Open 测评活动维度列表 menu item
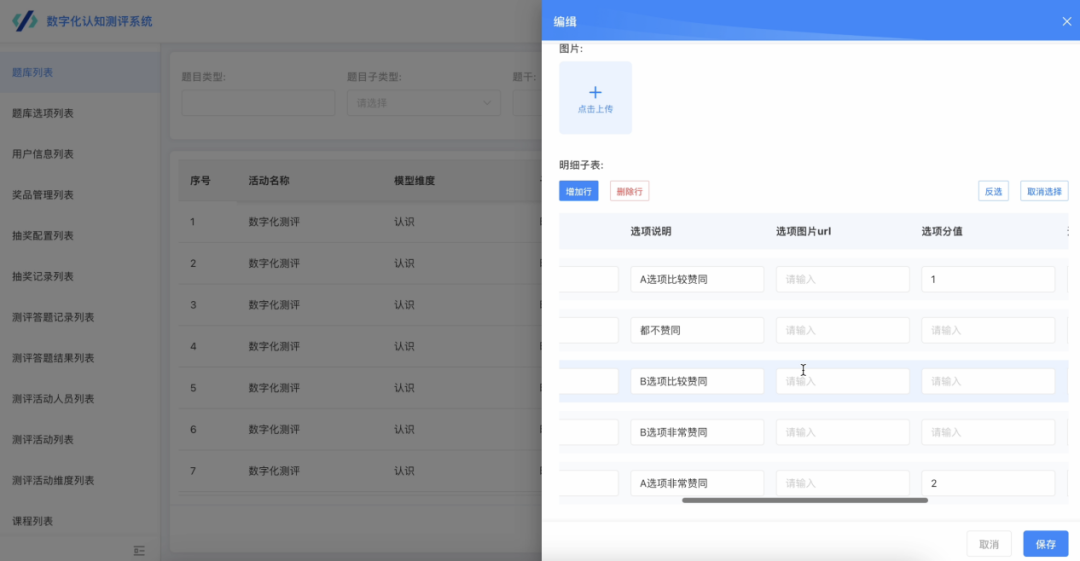 [x=80, y=480]
